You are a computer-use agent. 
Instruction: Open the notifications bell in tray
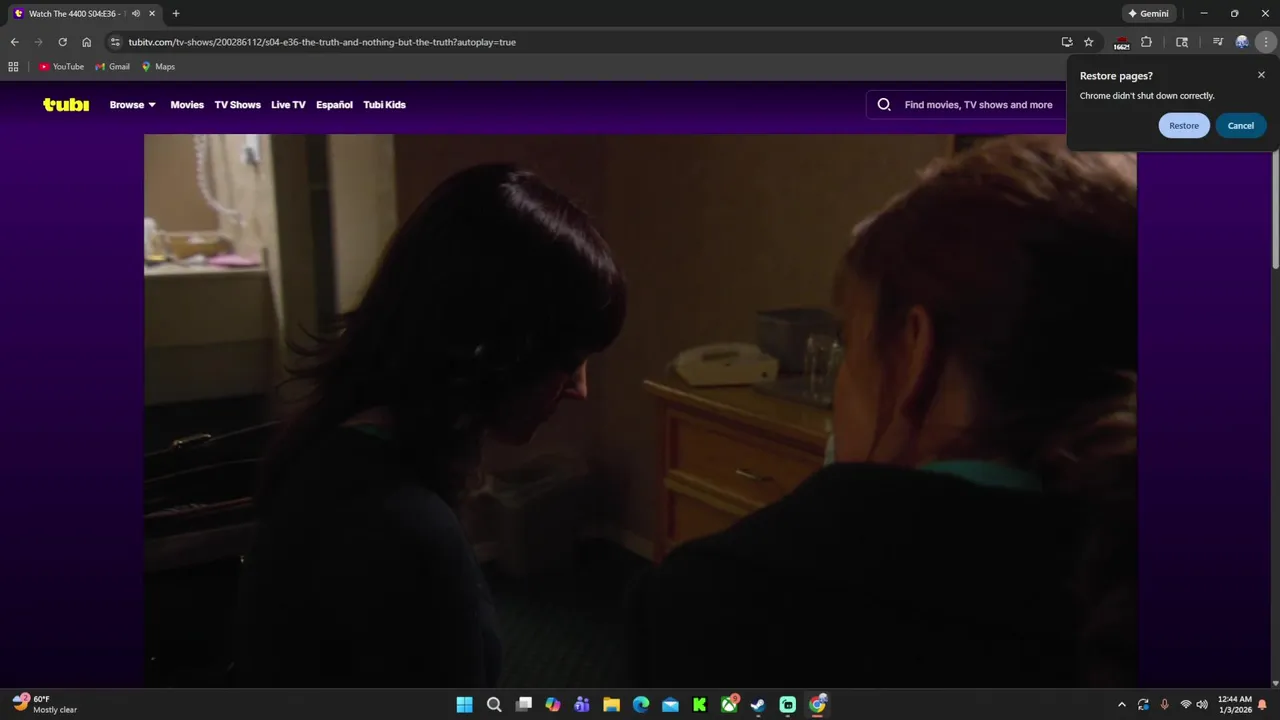(1263, 705)
